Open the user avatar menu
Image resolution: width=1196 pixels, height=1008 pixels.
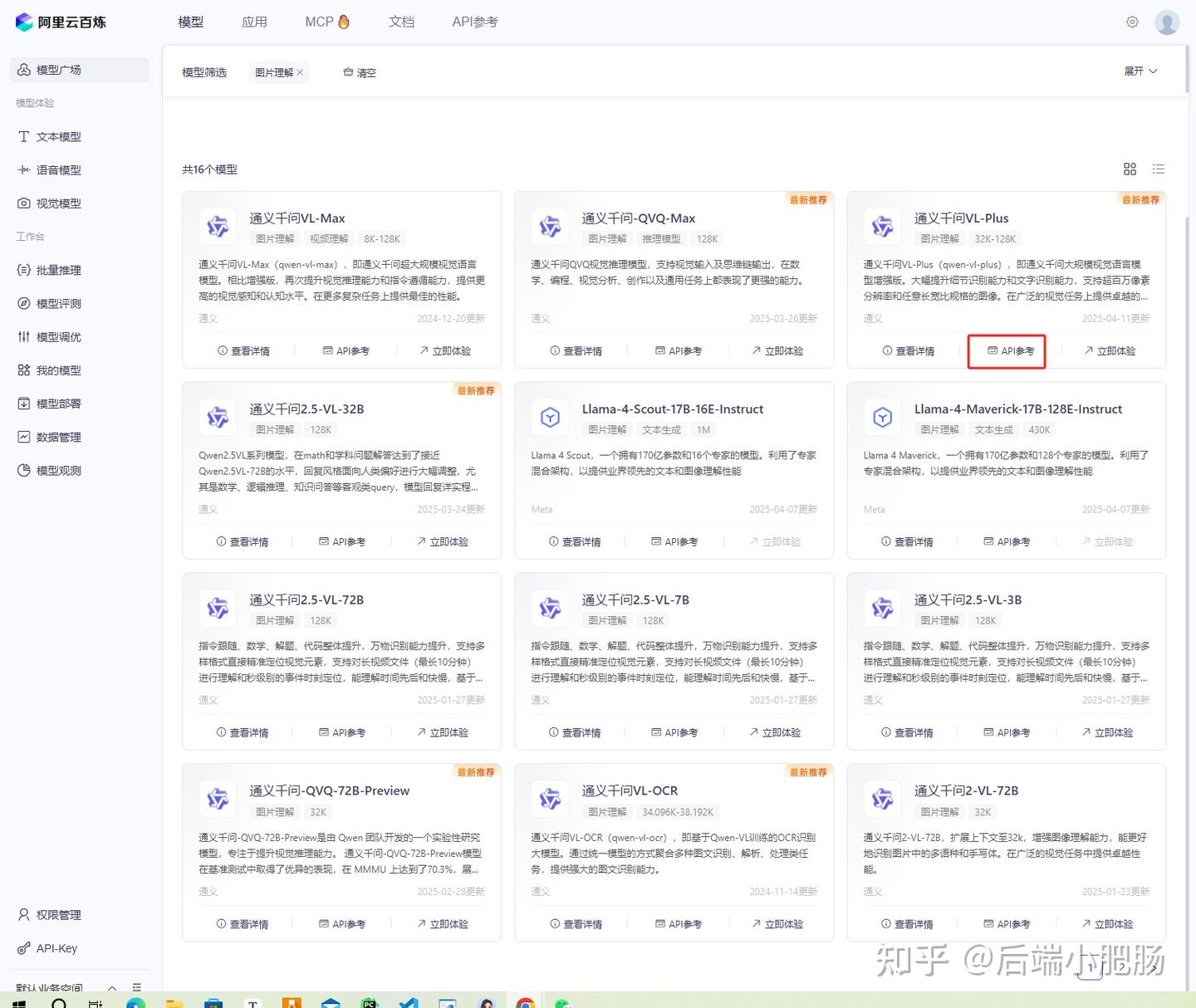[1167, 22]
